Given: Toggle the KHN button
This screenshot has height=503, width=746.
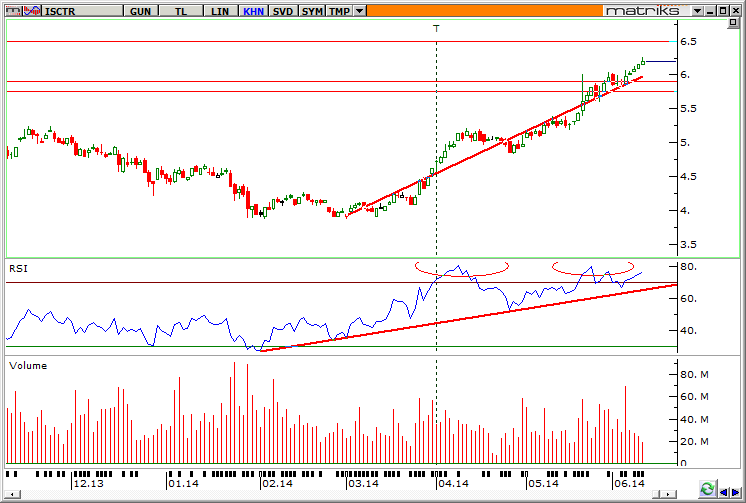Looking at the screenshot, I should tap(254, 10).
